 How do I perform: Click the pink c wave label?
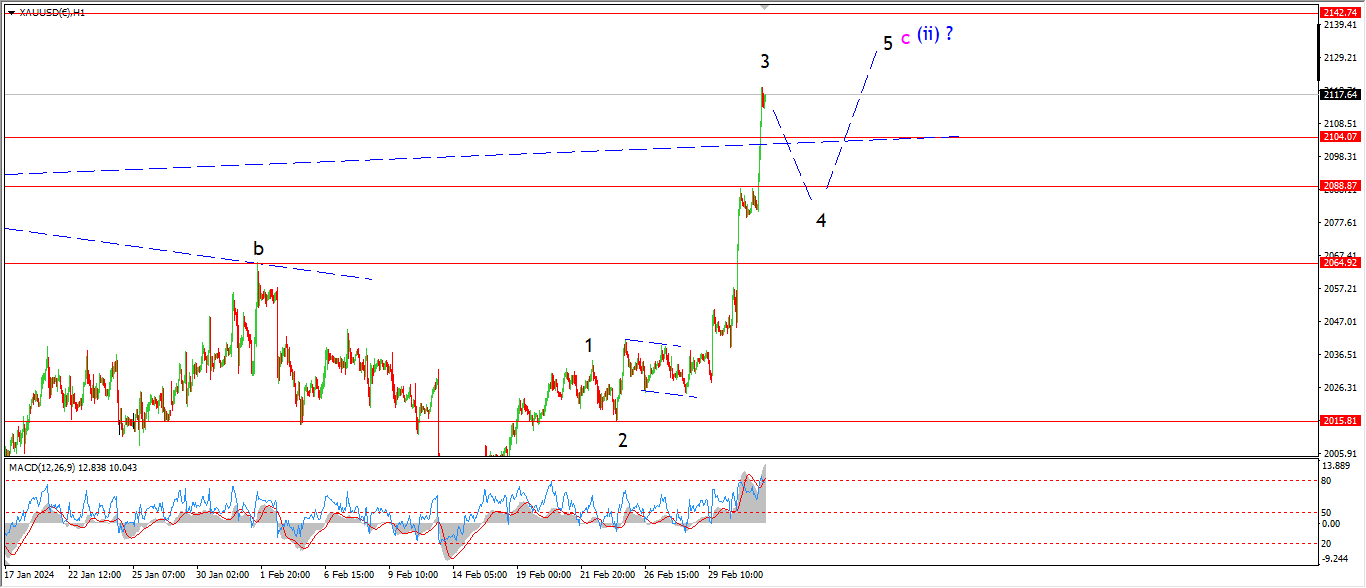point(905,38)
